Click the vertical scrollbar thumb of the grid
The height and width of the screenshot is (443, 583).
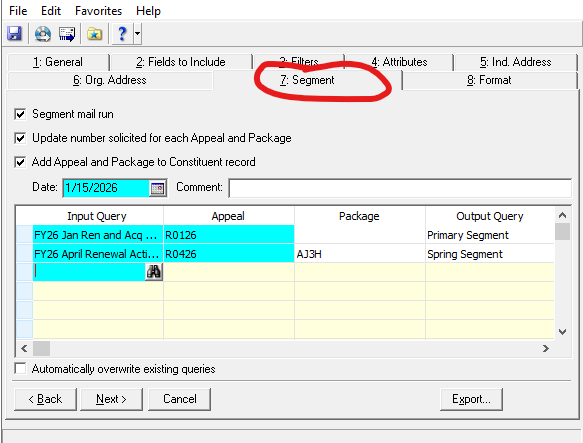pos(563,231)
